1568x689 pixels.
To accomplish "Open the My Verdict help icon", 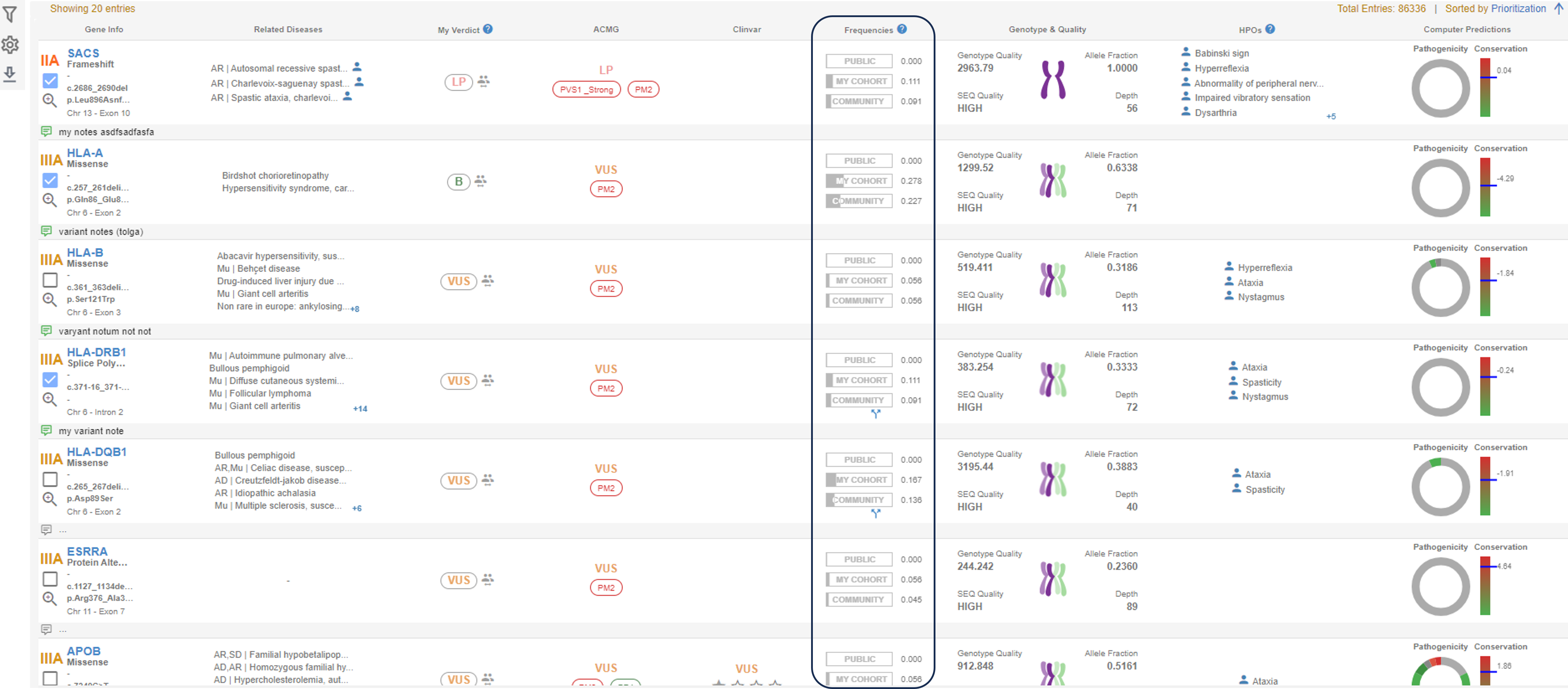I will [488, 29].
